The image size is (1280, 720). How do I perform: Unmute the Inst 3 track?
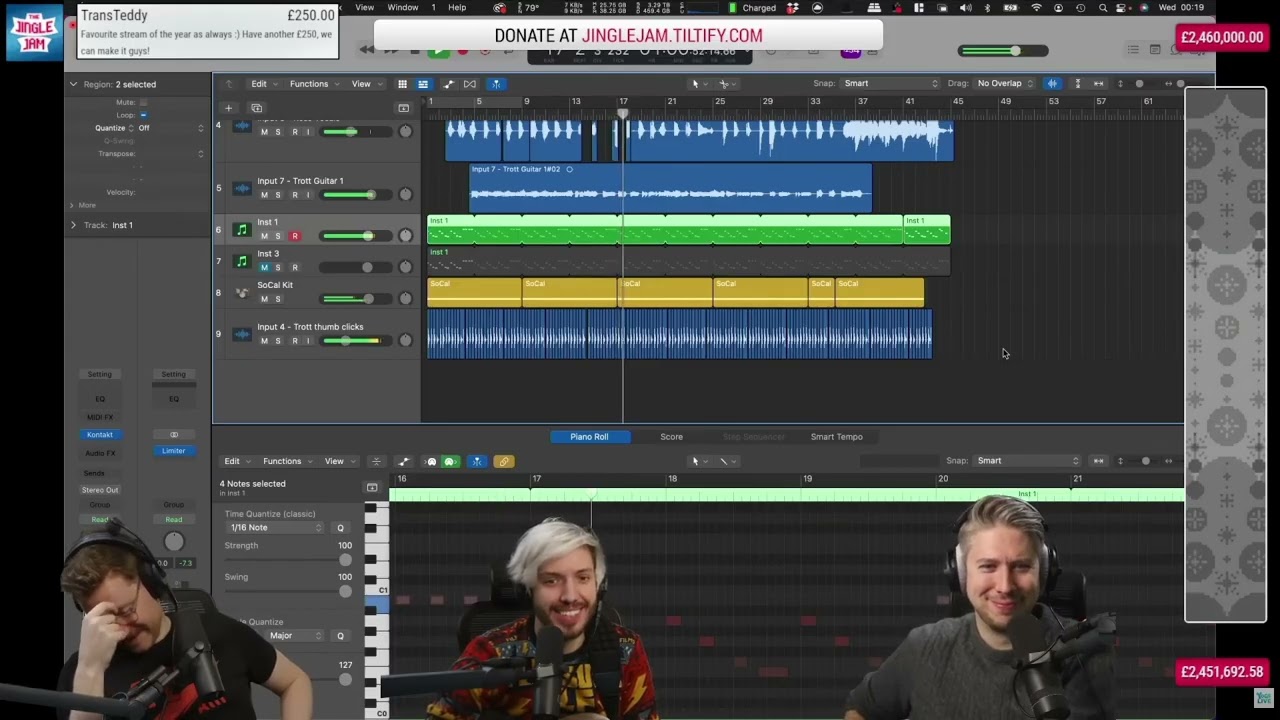(x=264, y=268)
